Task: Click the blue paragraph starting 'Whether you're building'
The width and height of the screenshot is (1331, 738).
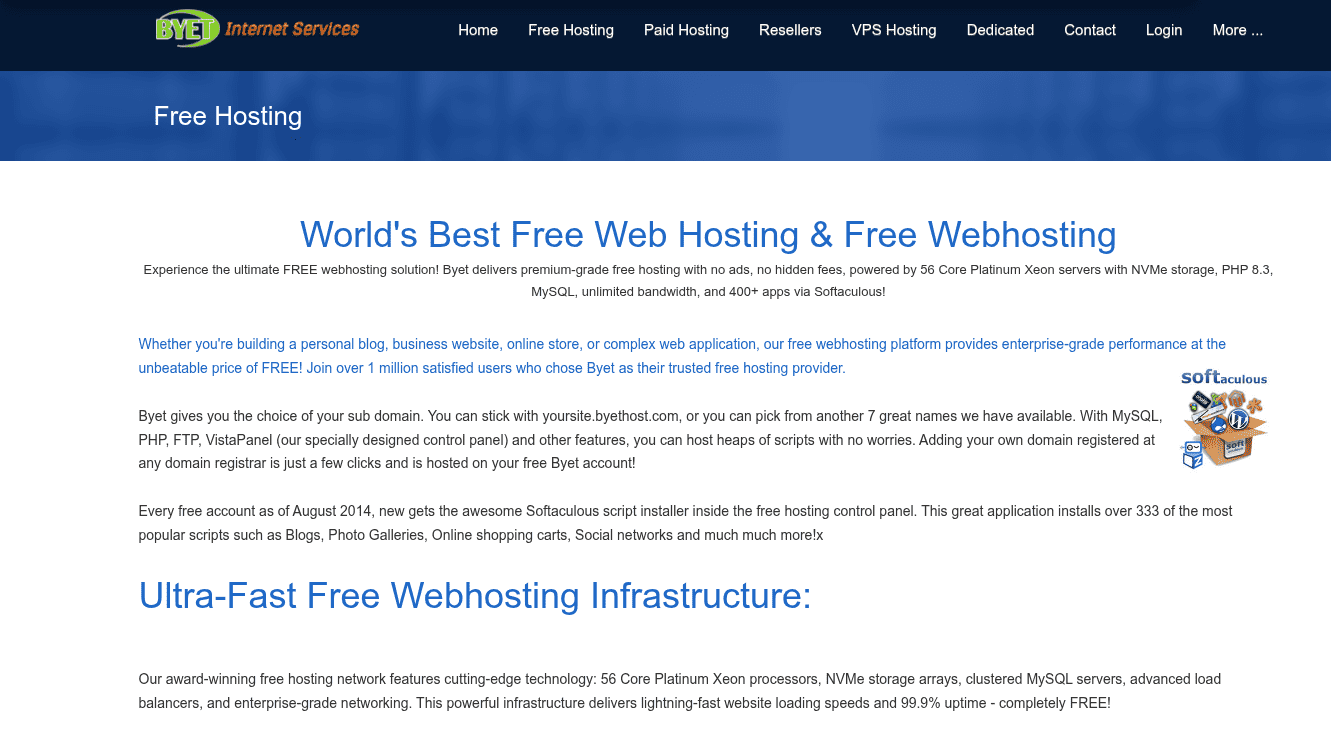Action: tap(681, 356)
